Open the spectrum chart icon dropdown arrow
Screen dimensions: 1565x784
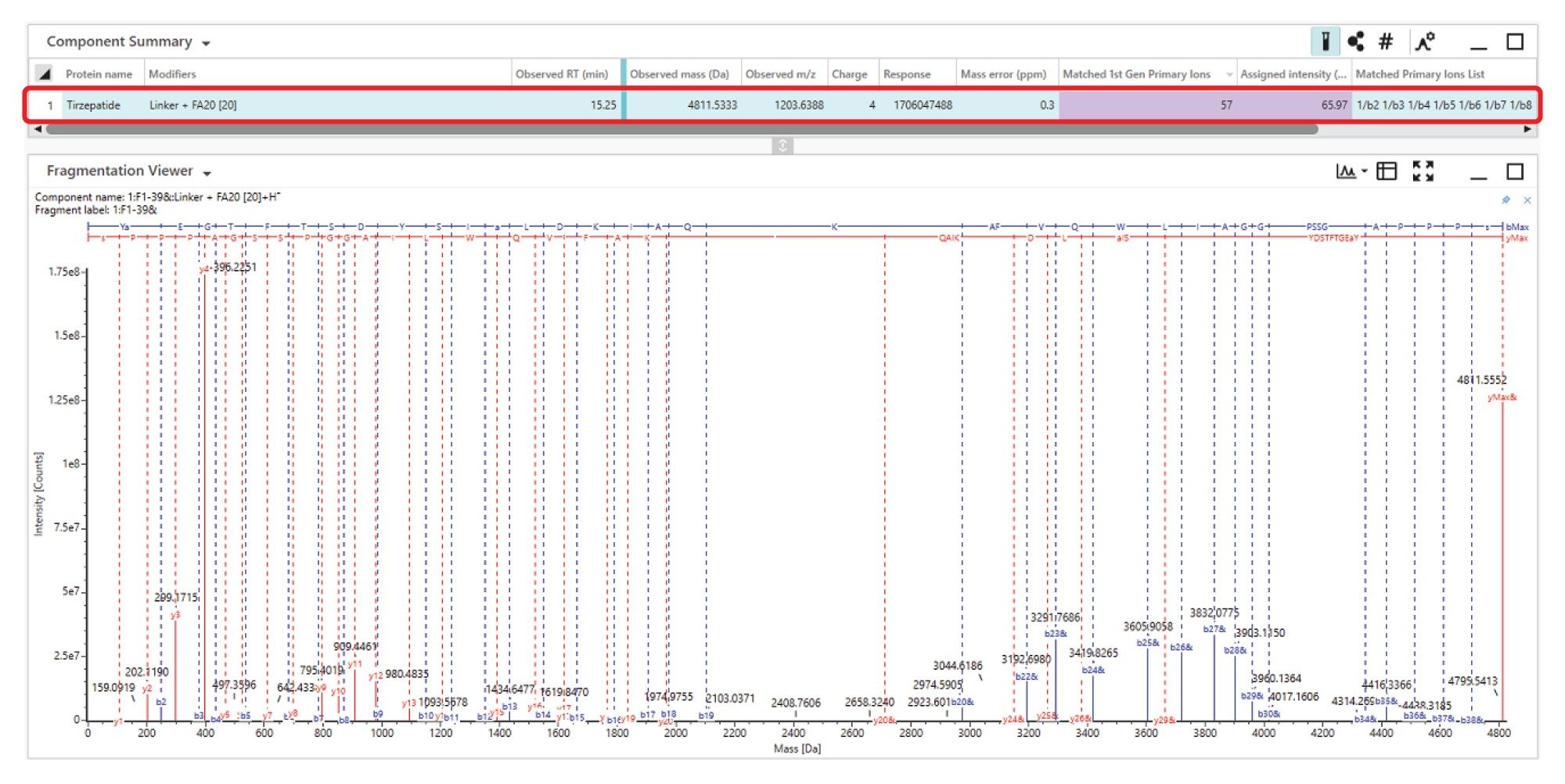pos(1364,171)
